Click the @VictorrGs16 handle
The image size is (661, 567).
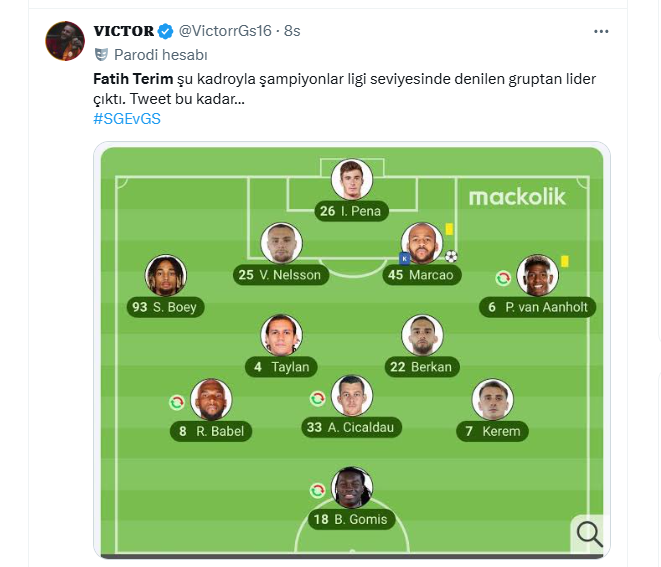pos(227,31)
